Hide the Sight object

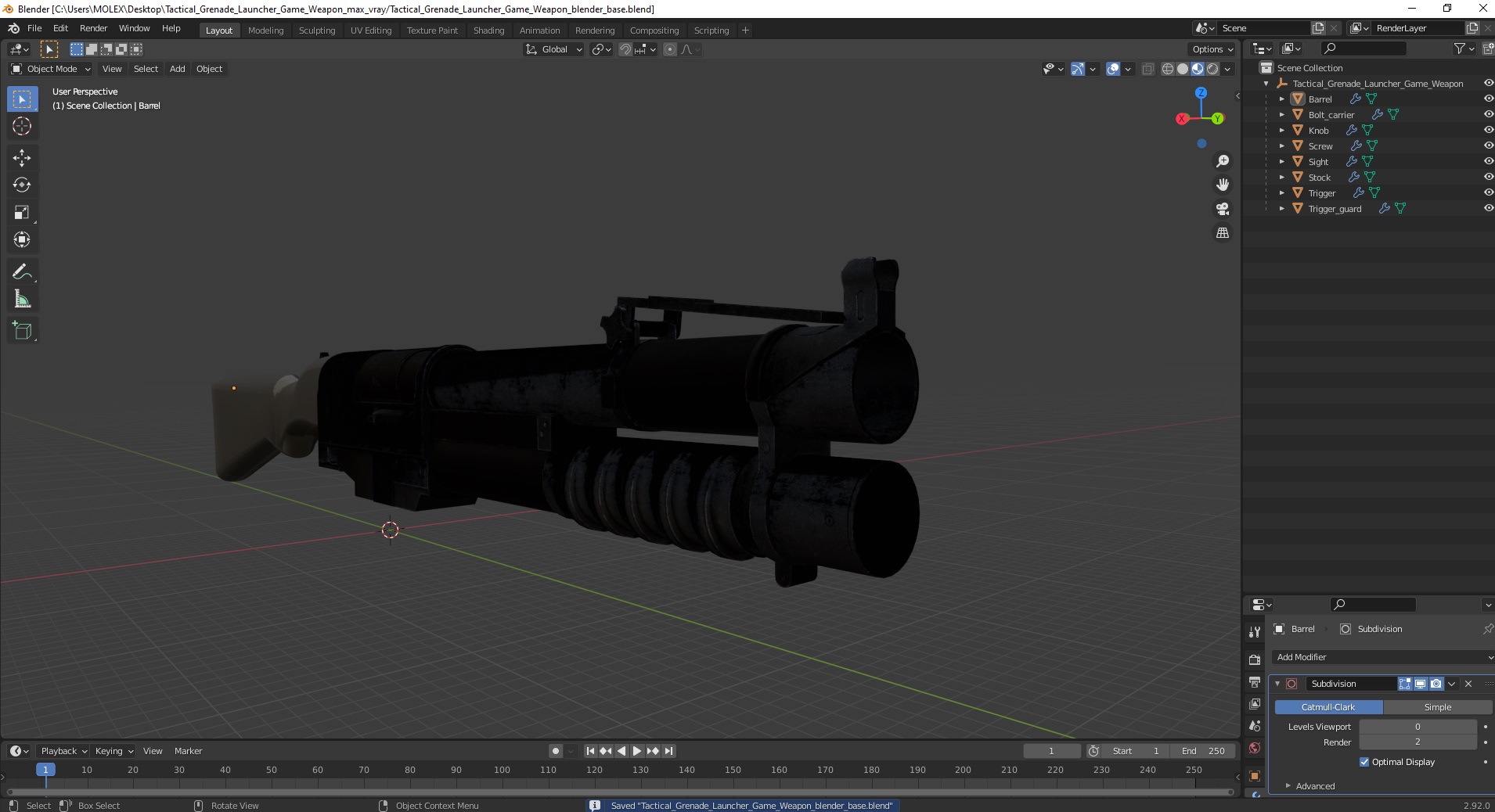coord(1488,161)
